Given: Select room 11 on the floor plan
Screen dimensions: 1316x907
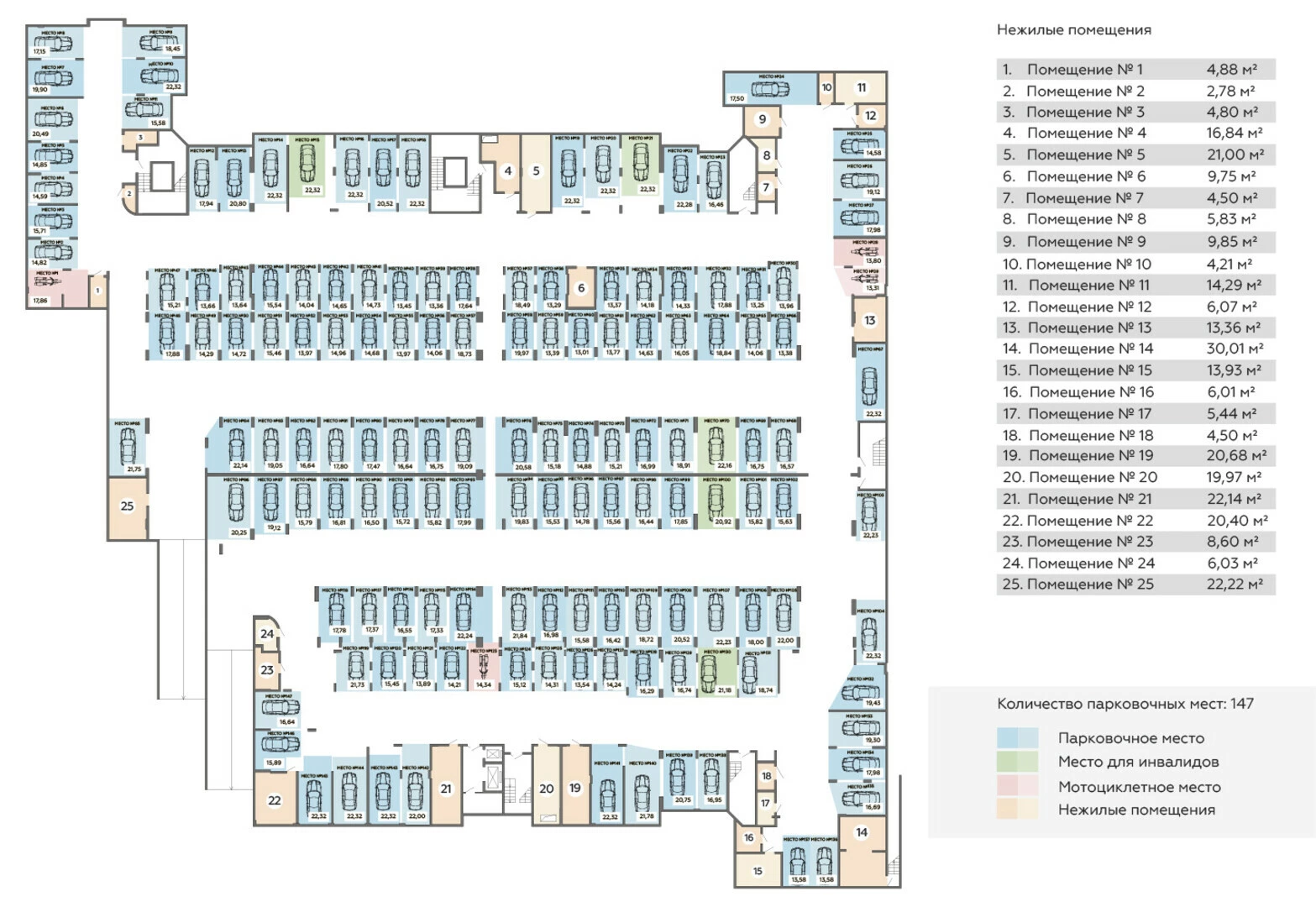Looking at the screenshot, I should coord(862,87).
